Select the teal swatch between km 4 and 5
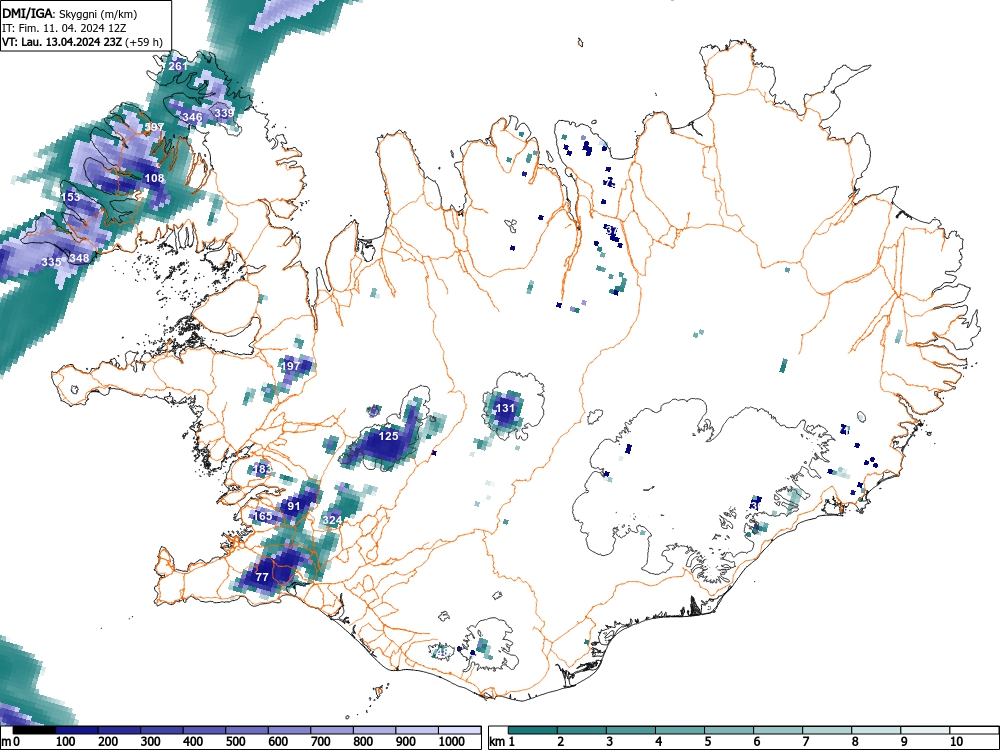Screen dimensions: 1000x750 point(680,730)
